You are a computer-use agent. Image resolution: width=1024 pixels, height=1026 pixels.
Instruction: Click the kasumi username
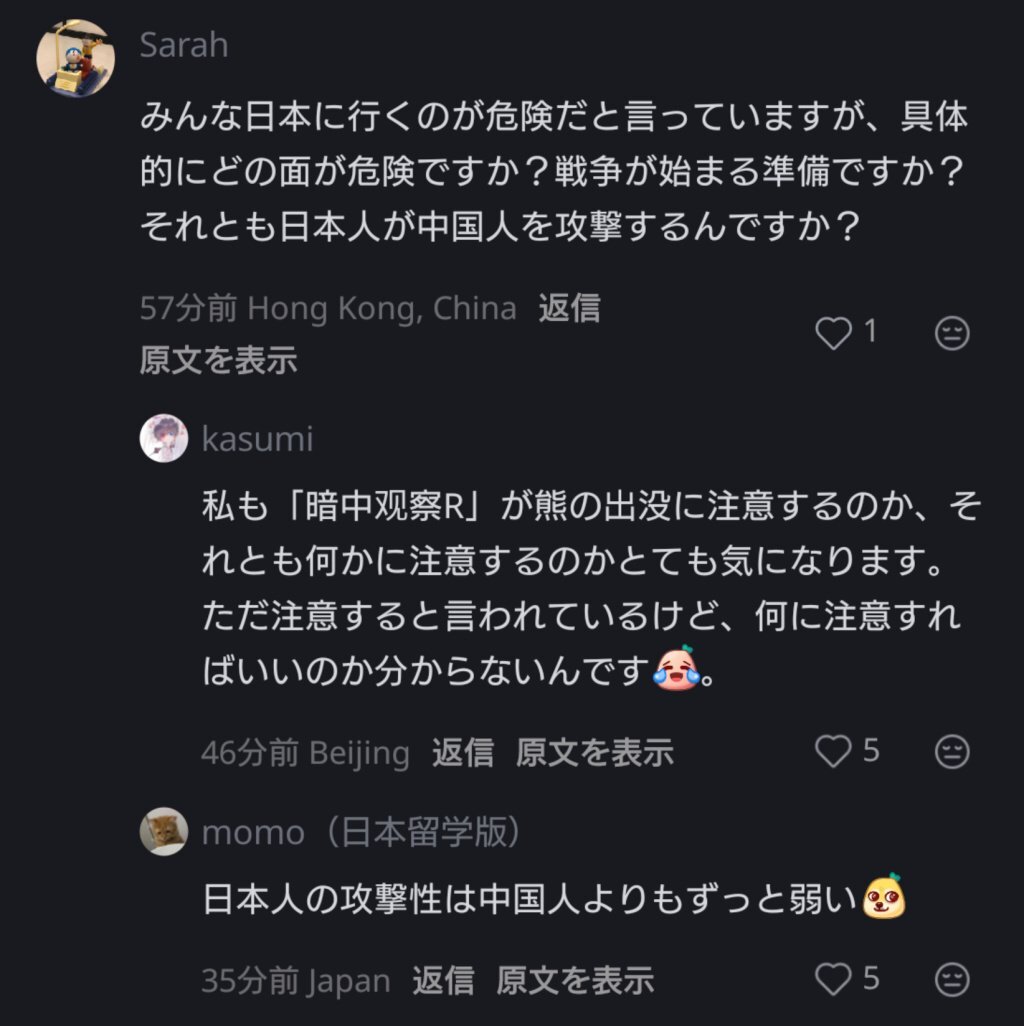click(257, 439)
